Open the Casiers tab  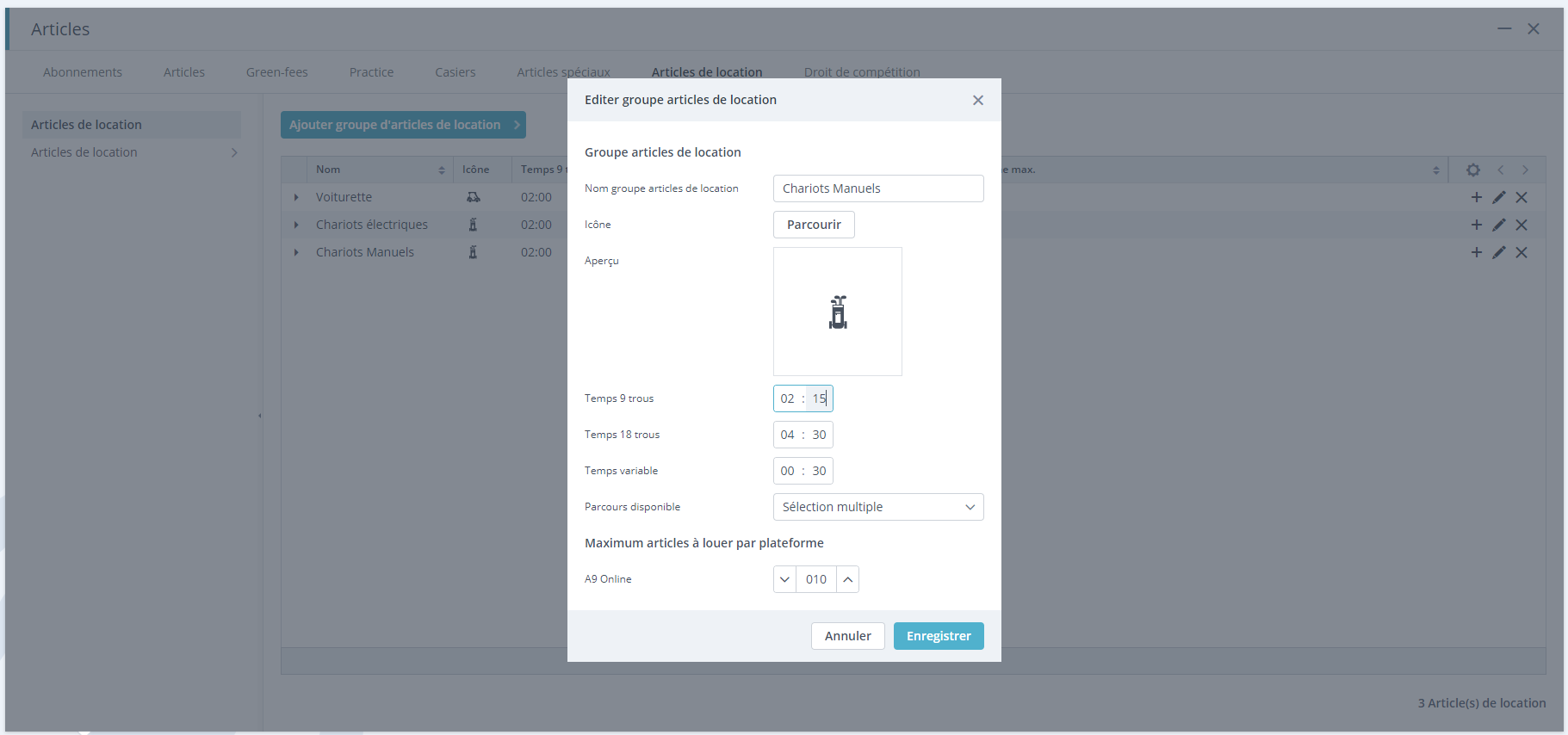coord(456,72)
